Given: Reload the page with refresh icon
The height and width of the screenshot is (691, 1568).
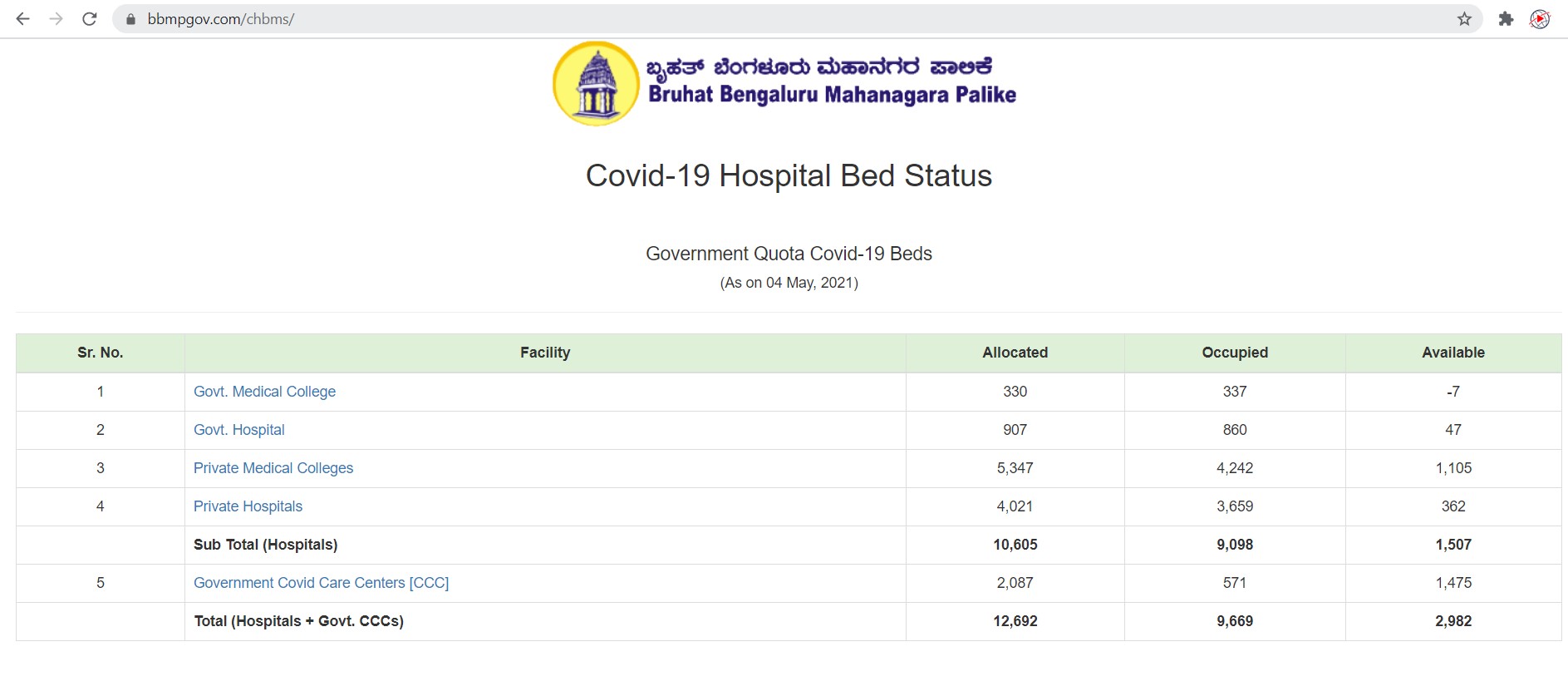Looking at the screenshot, I should (x=90, y=18).
